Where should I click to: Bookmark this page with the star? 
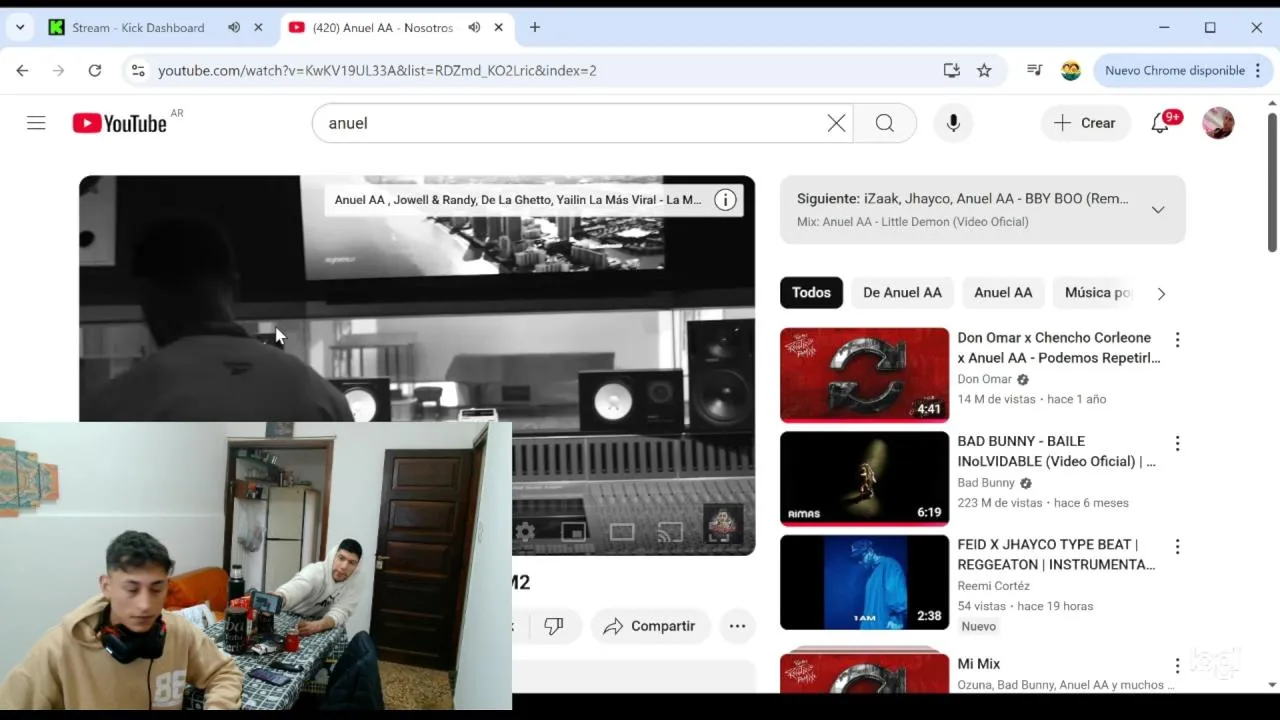984,70
